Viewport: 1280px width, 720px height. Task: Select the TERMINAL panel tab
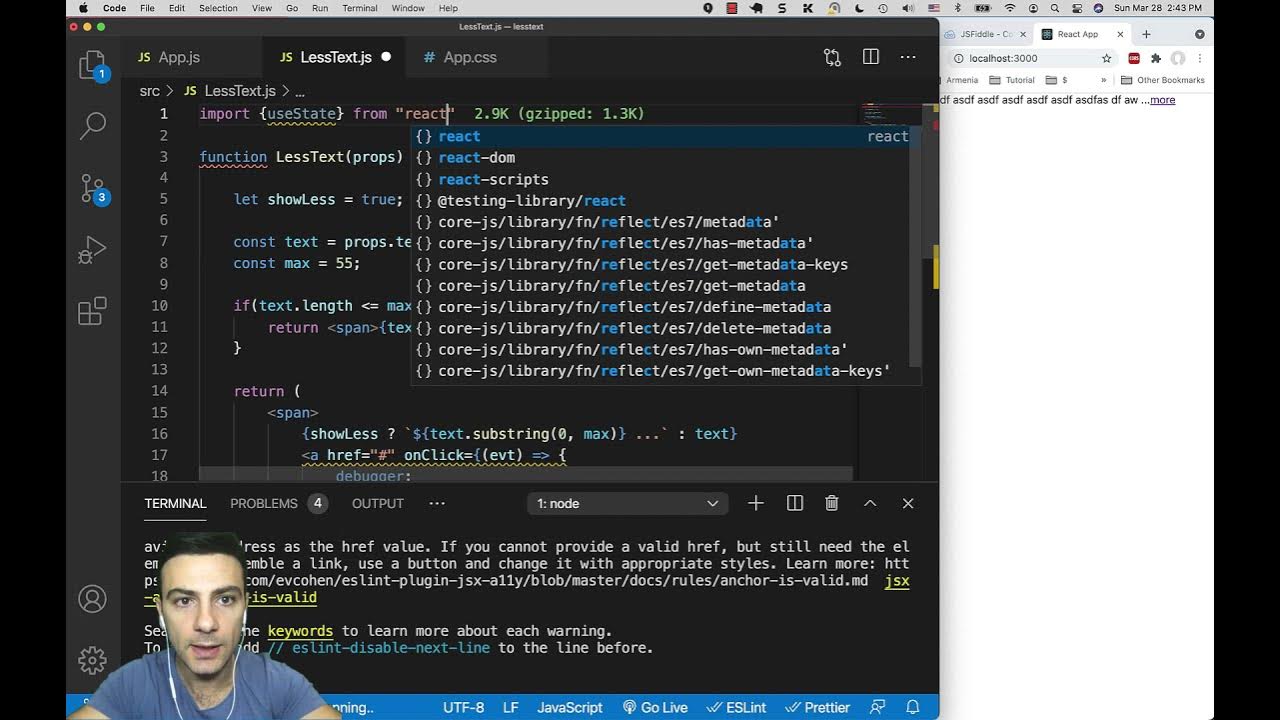175,503
